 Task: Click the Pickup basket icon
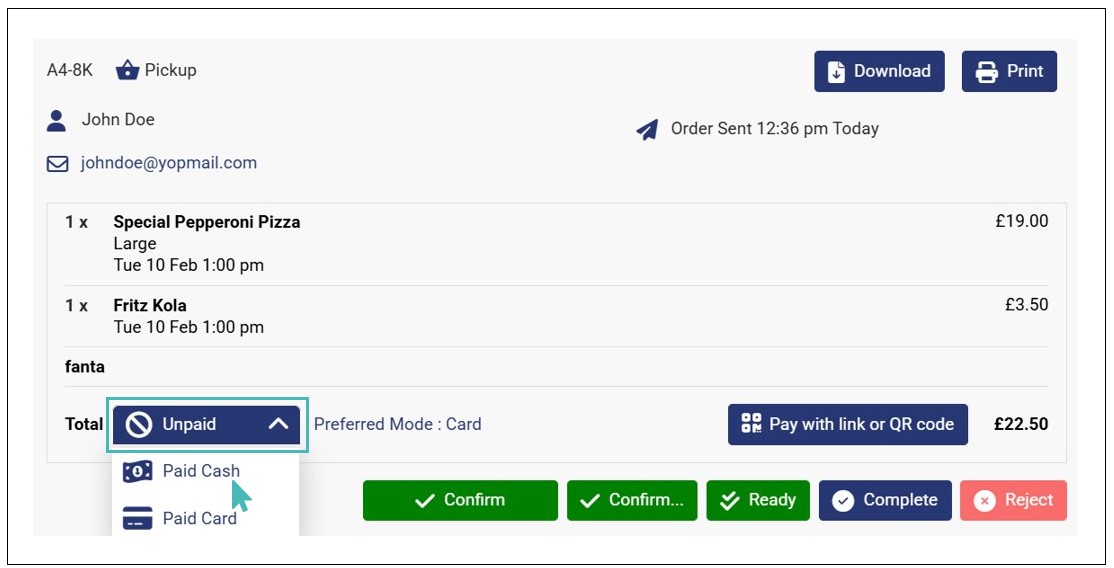(127, 70)
